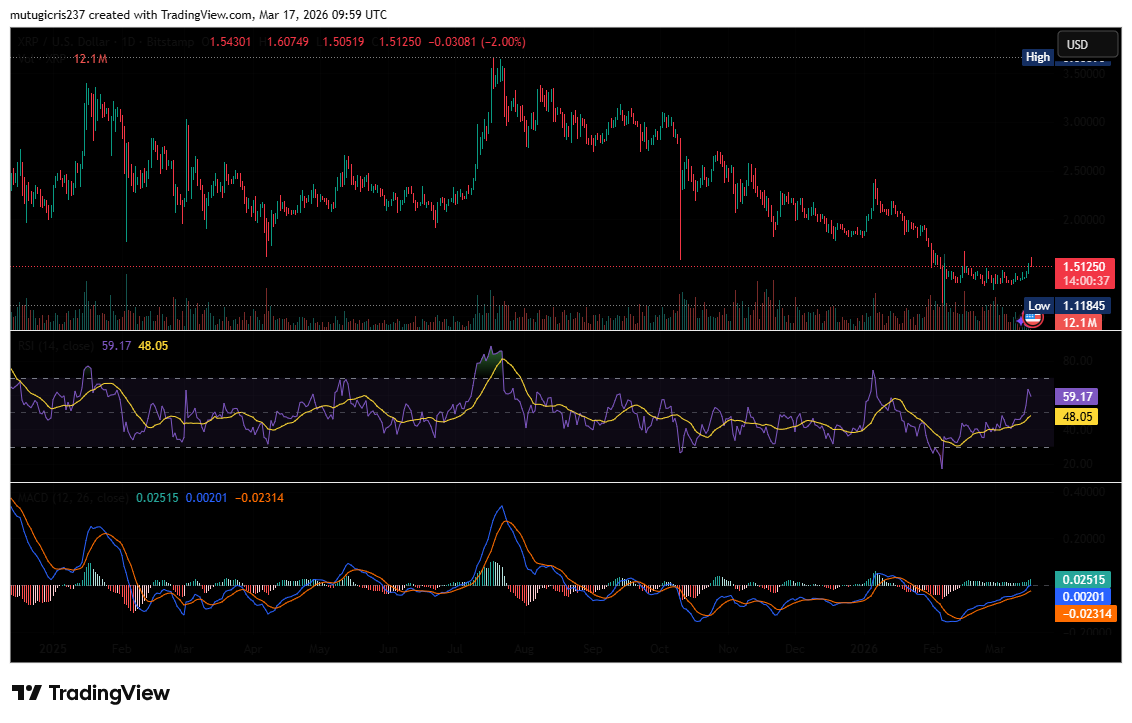Click the RSI legend value 59.17
This screenshot has width=1132, height=723.
(x=116, y=346)
